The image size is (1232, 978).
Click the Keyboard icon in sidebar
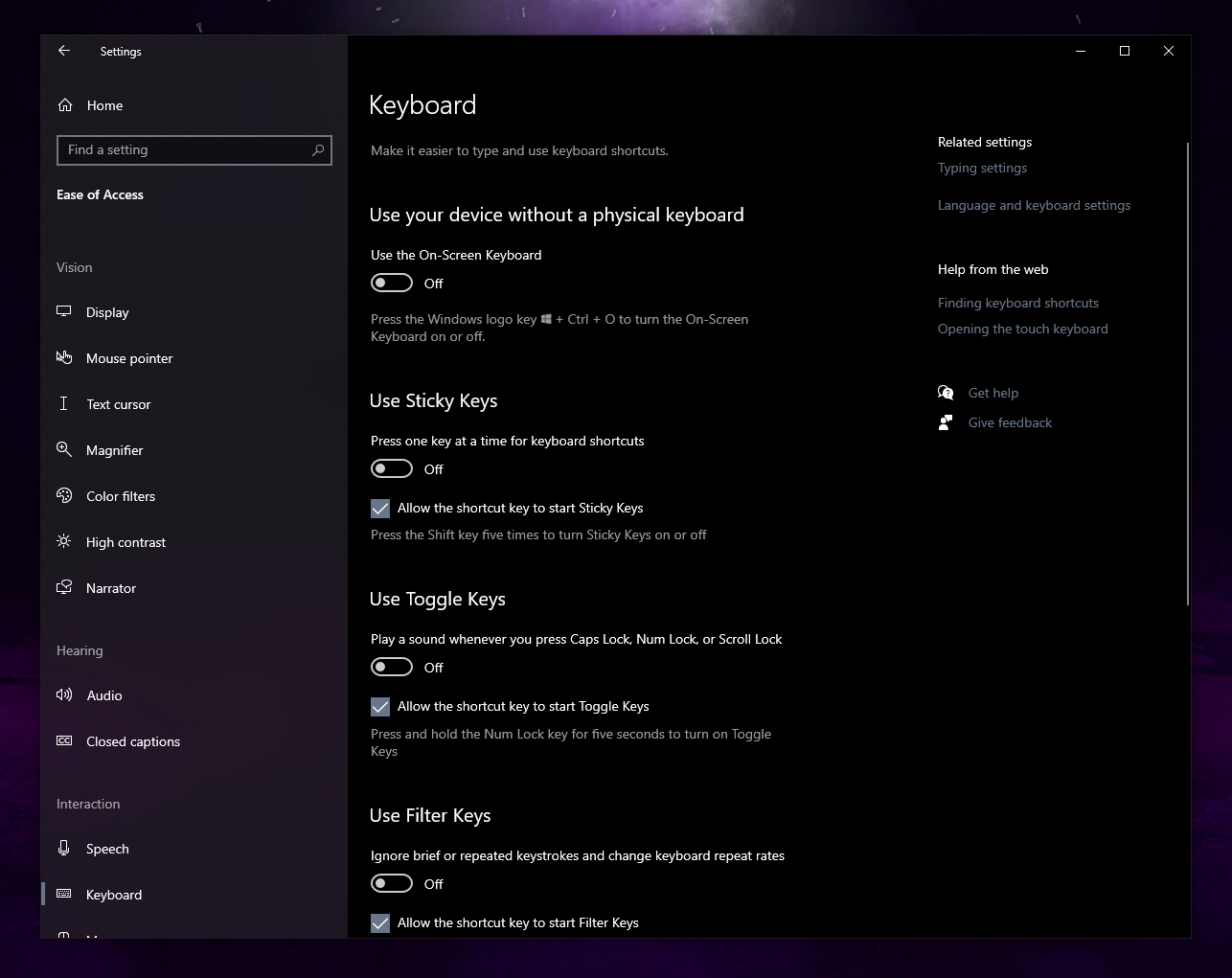coord(64,894)
